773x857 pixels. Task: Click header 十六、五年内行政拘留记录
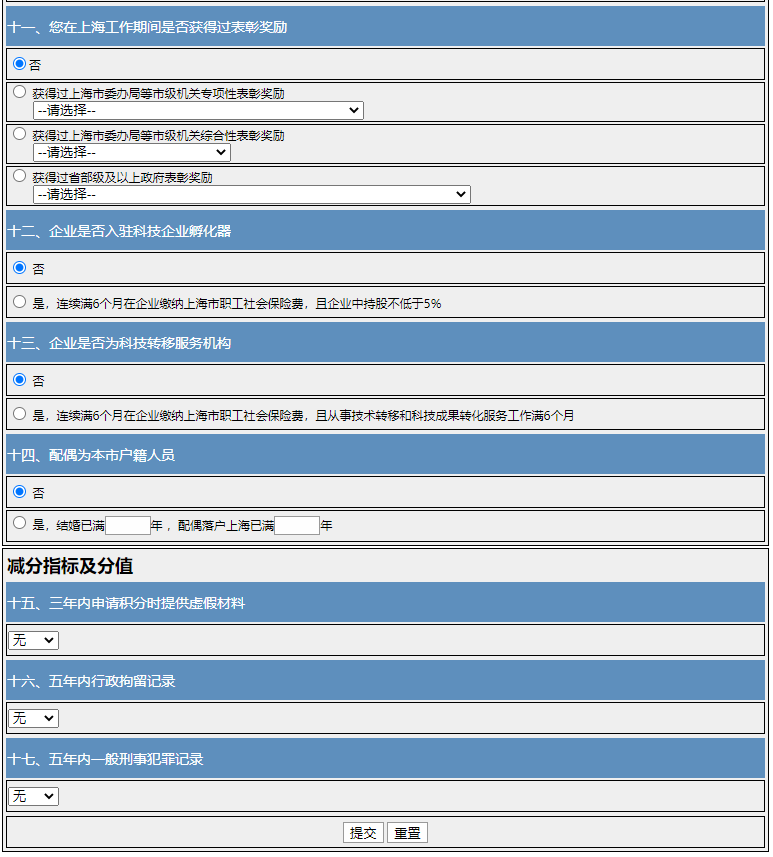385,681
